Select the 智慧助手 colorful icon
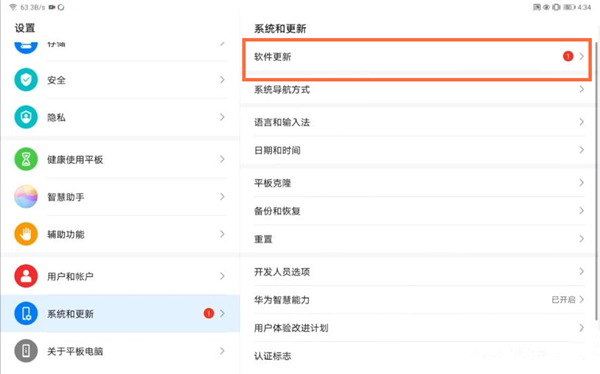Viewport: 600px width, 374px height. coord(26,197)
